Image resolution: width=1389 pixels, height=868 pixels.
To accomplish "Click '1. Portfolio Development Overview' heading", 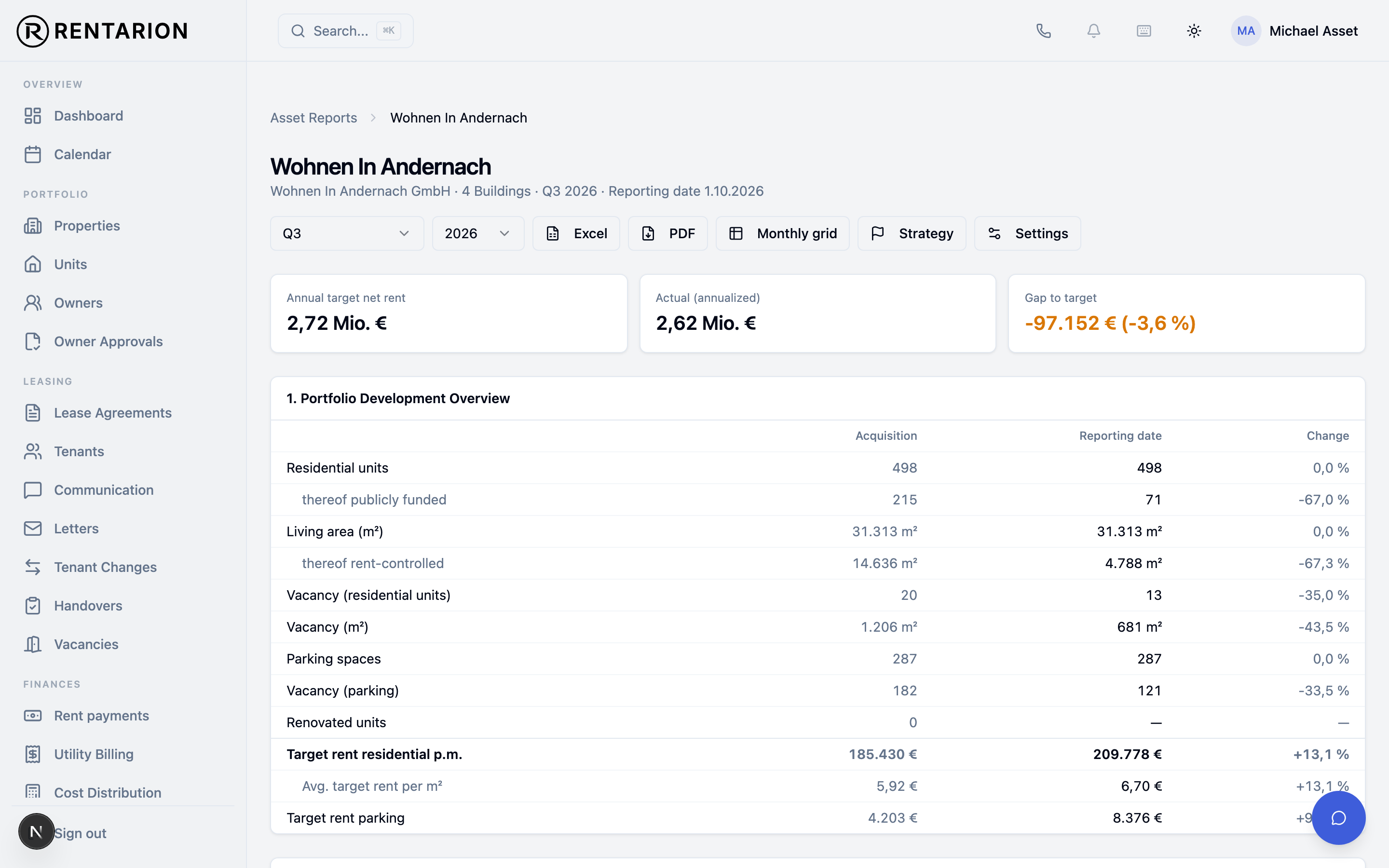I will pos(398,398).
